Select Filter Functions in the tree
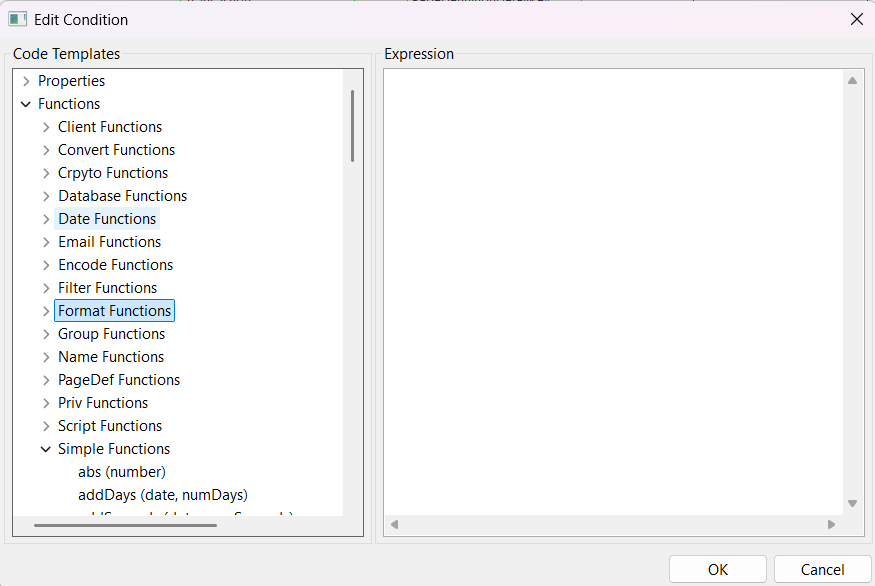Screen dimensions: 875x586 pos(108,287)
